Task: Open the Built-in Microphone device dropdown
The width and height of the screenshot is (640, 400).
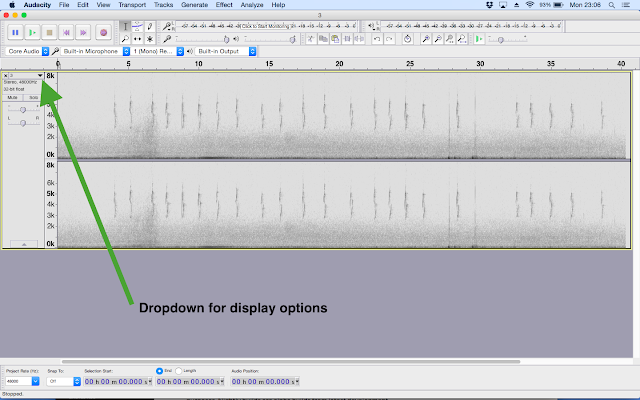Action: (95, 51)
